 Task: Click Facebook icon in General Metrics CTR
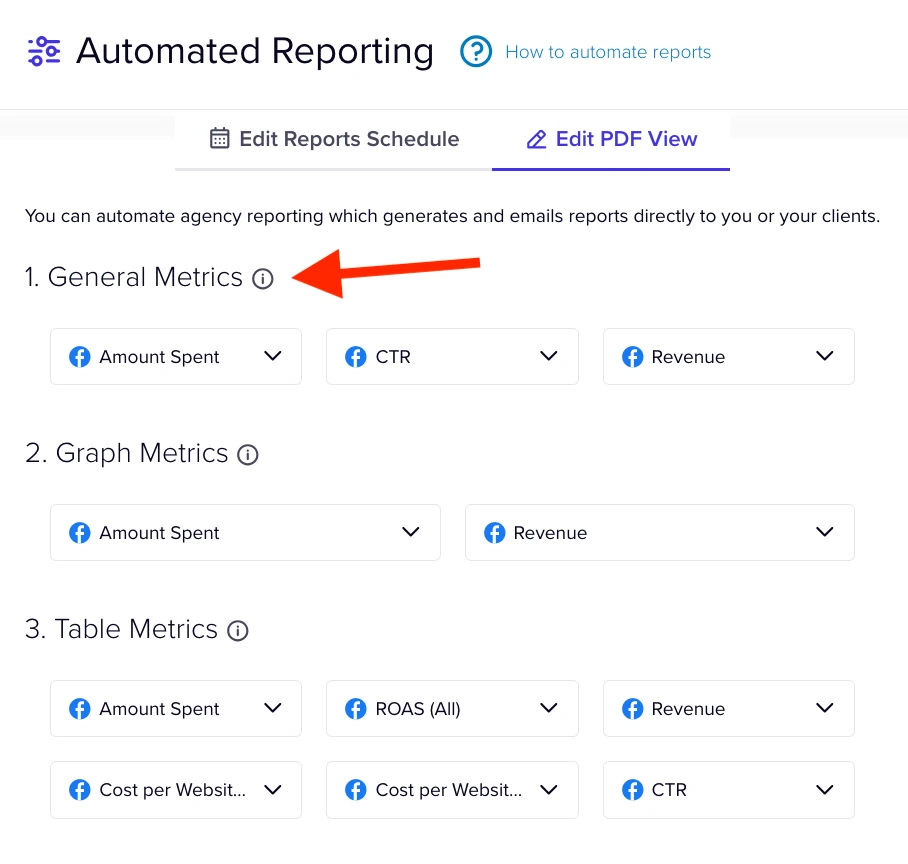click(356, 357)
